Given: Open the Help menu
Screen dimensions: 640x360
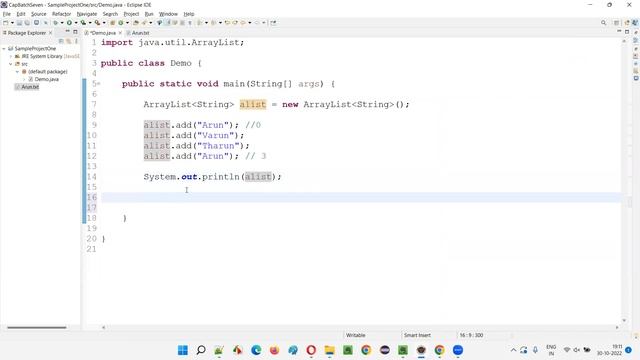Looking at the screenshot, I should tap(189, 14).
